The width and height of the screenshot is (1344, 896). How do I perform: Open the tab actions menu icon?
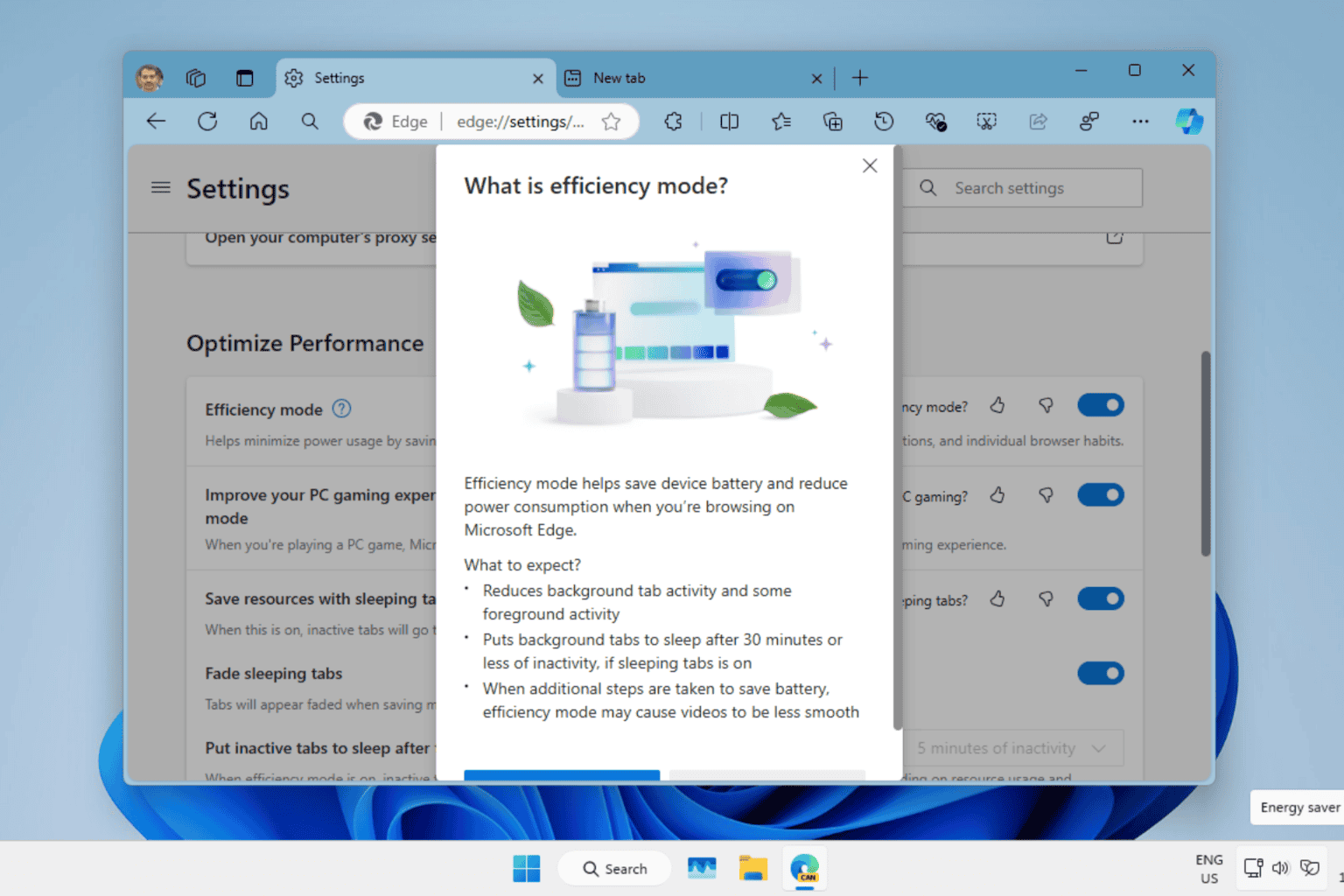pos(244,78)
